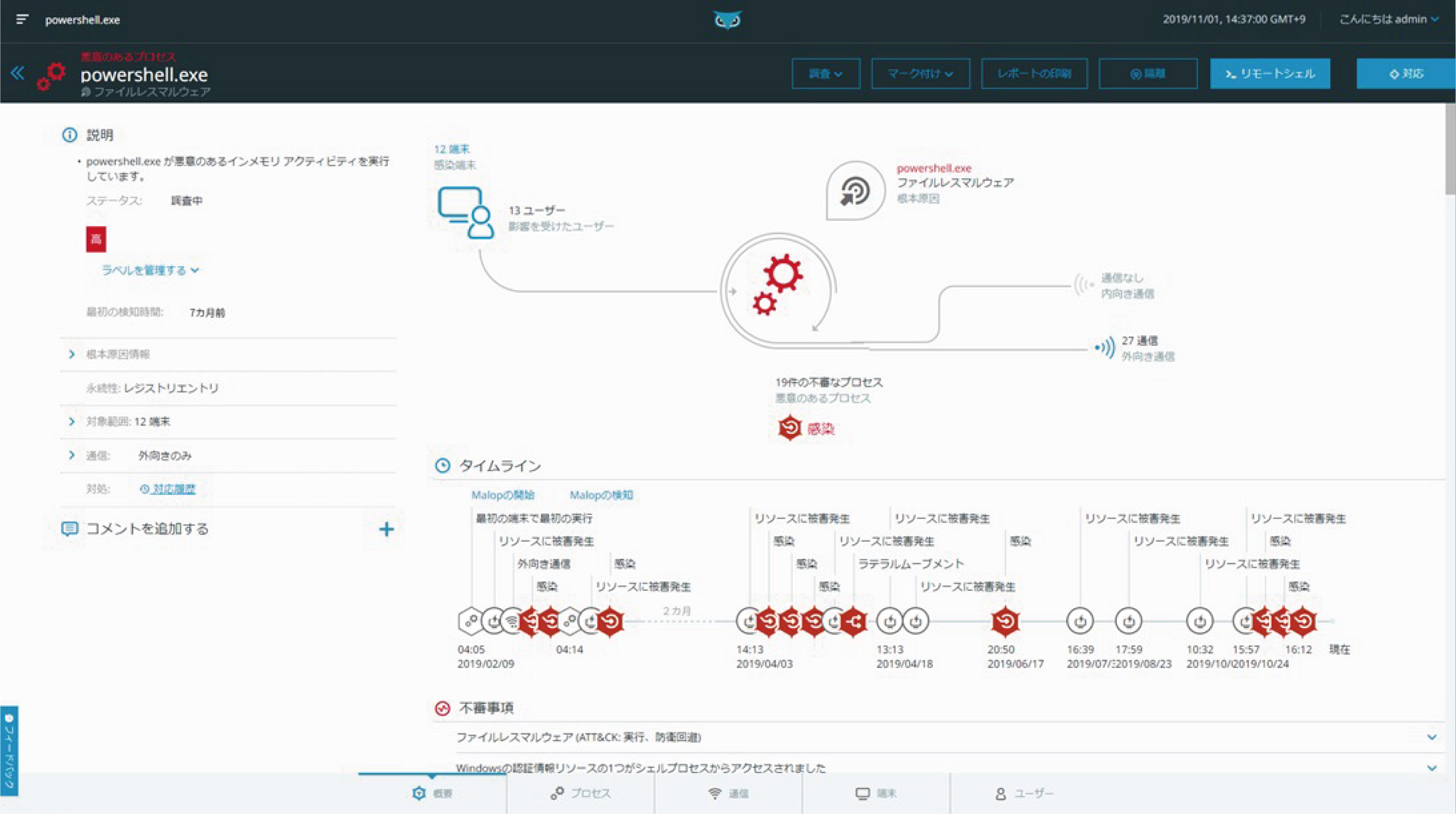Click the 調査中 status value
Image resolution: width=1456 pixels, height=814 pixels.
[187, 201]
